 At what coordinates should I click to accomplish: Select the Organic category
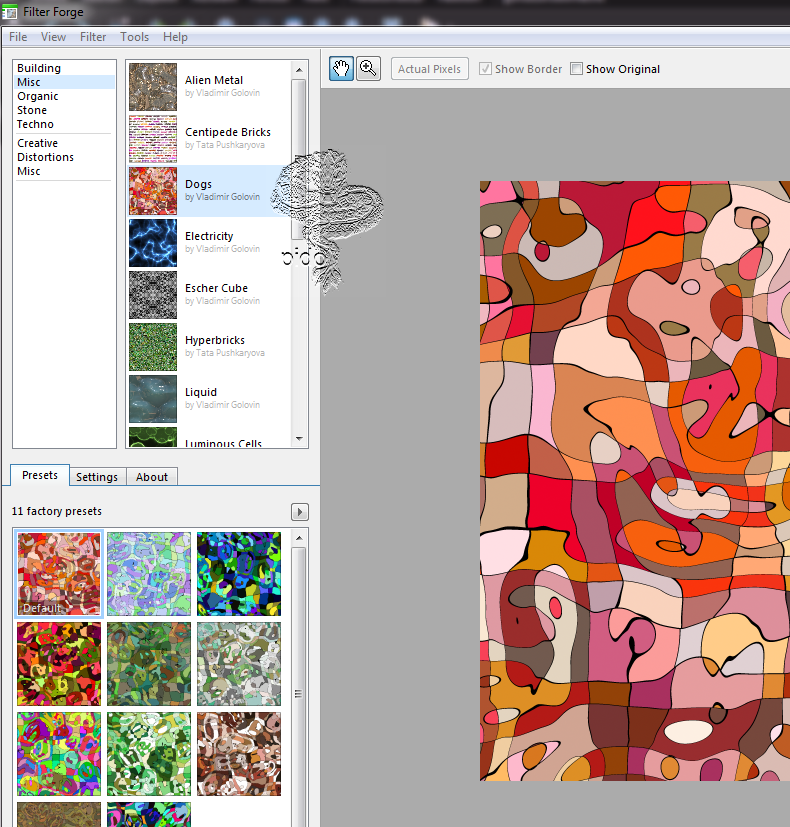tap(38, 96)
